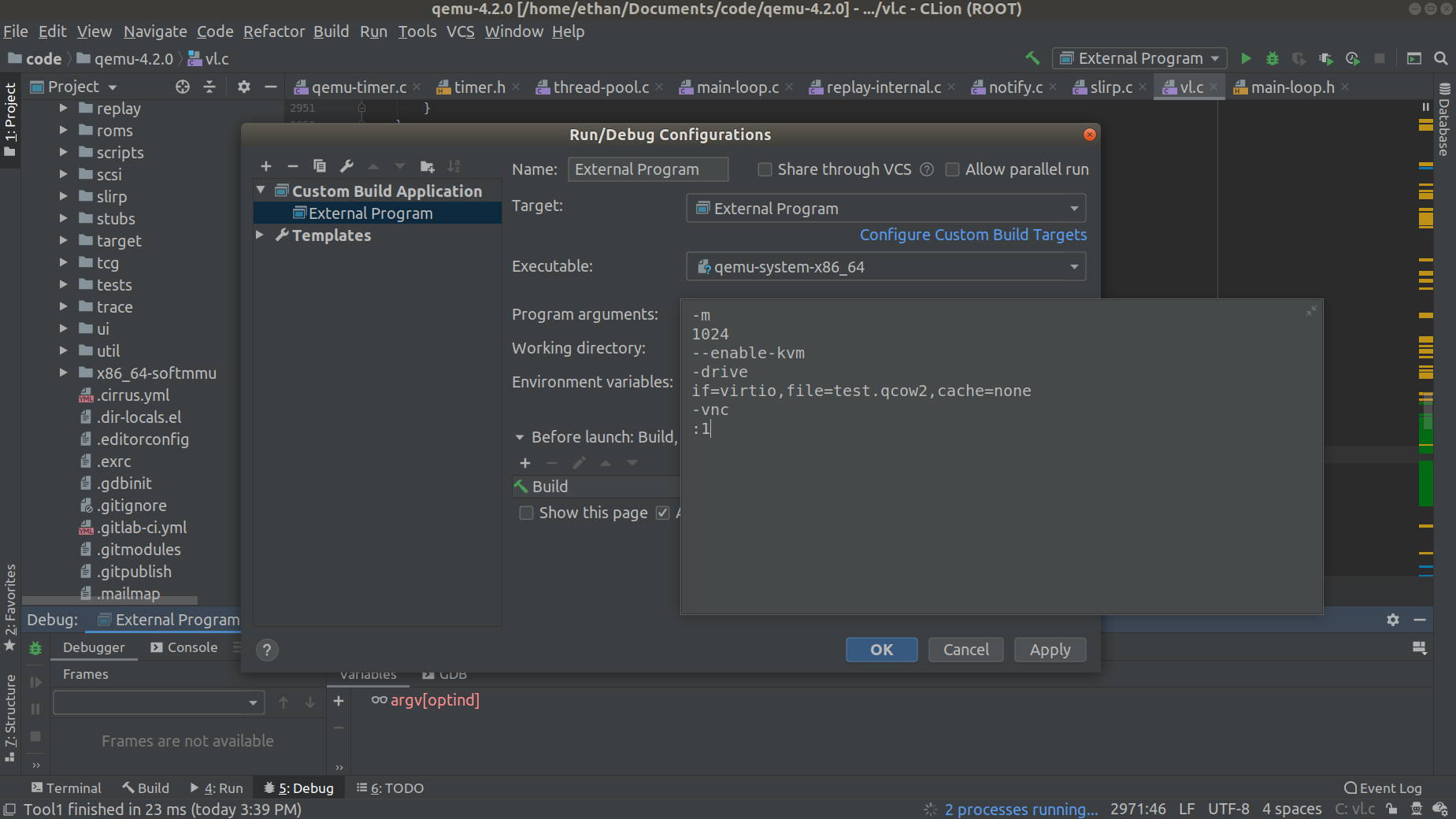Viewport: 1456px width, 819px height.
Task: Select External Program in configurations tree
Action: pos(377,213)
